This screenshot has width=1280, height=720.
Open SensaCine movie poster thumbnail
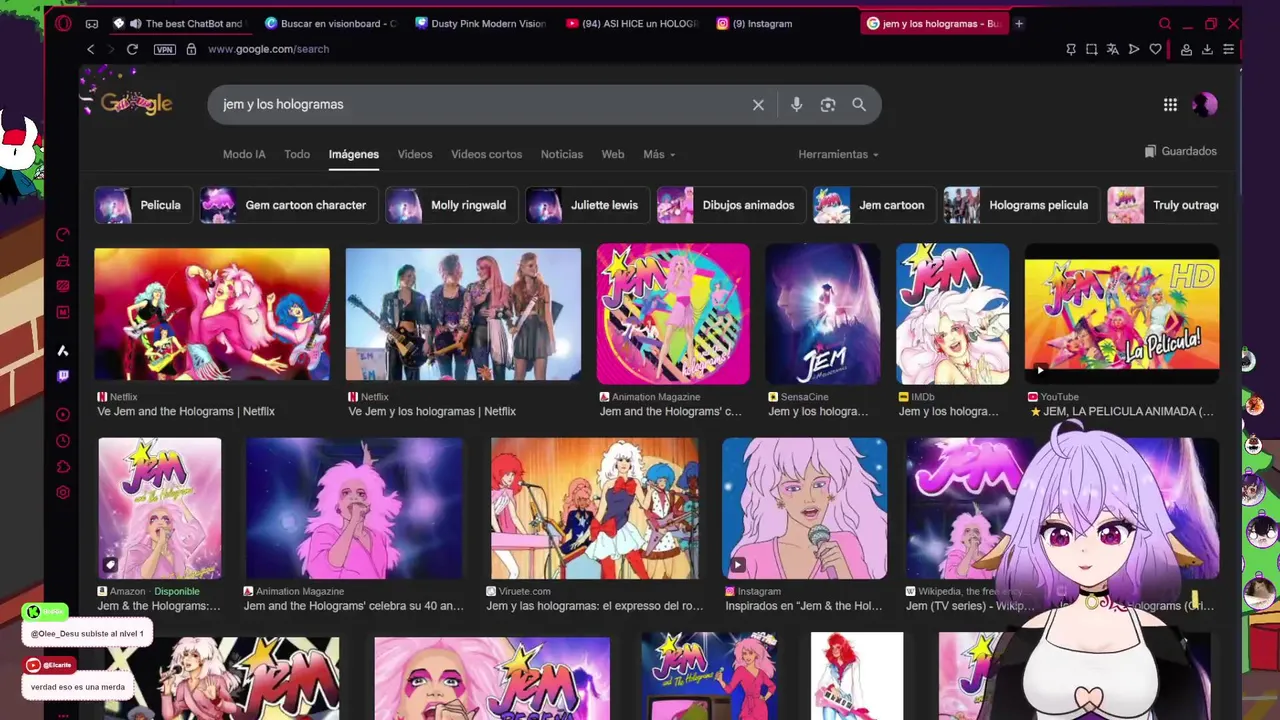click(823, 314)
